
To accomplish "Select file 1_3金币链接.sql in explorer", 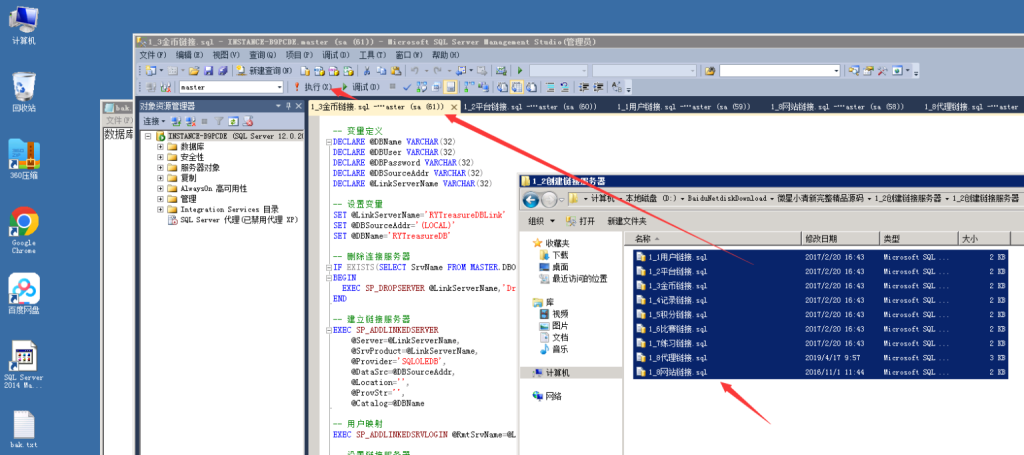I will (x=677, y=285).
